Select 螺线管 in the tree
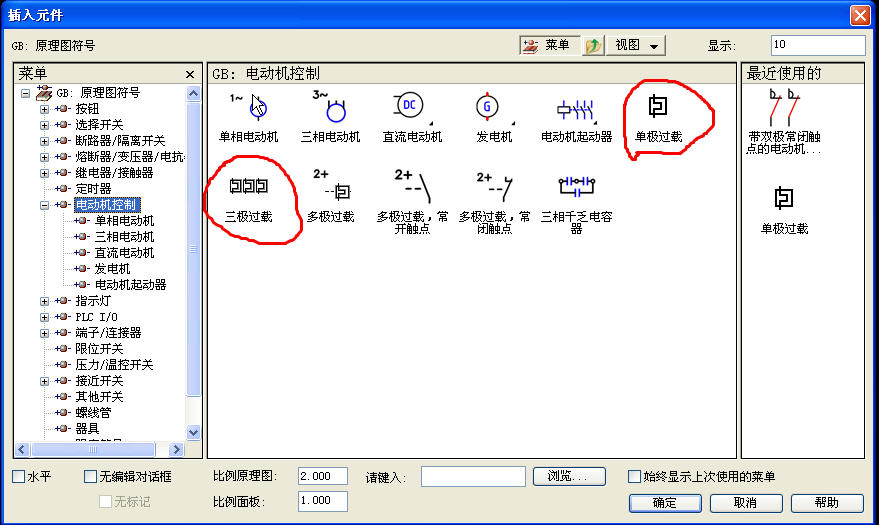Viewport: 879px width, 525px height. (93, 413)
